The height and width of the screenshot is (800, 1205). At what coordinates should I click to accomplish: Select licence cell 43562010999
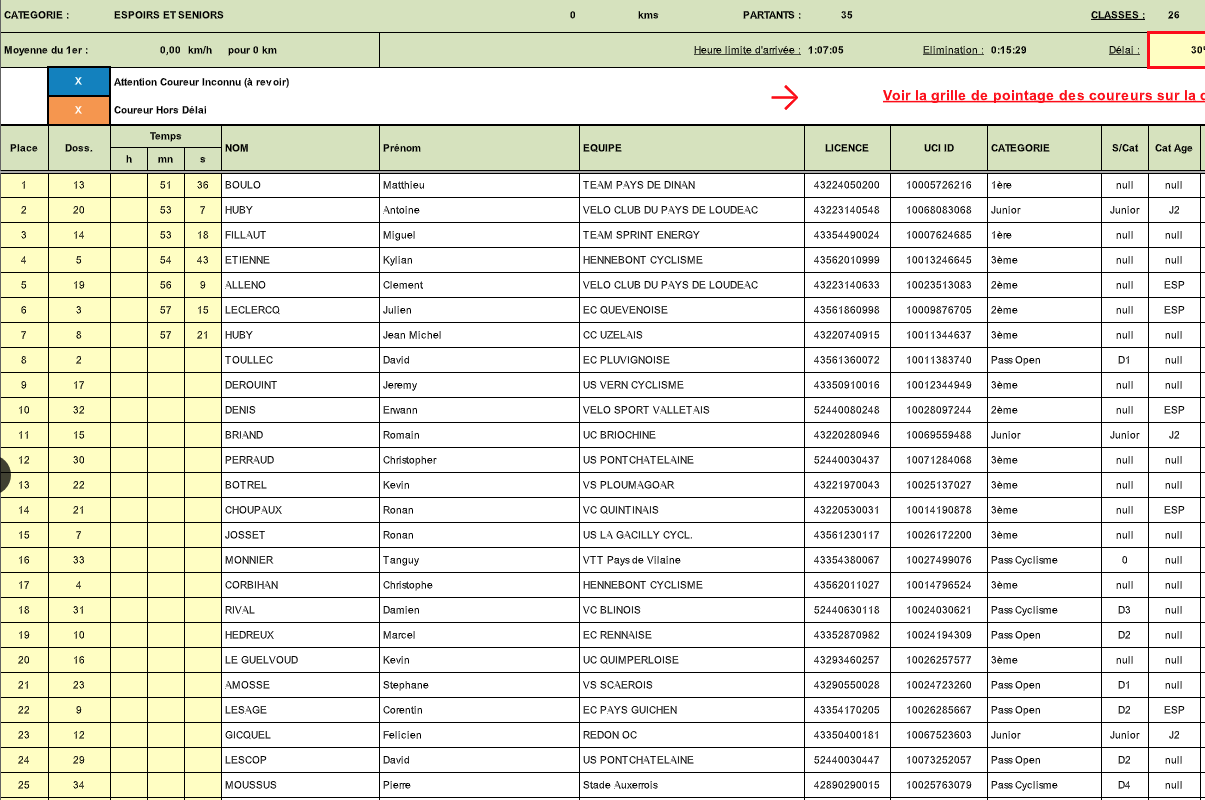(x=847, y=260)
